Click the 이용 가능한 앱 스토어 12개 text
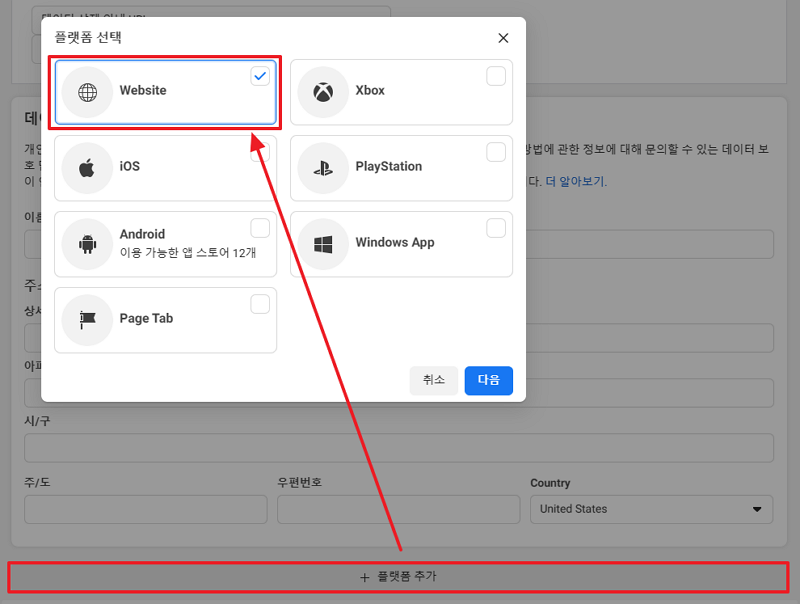The image size is (800, 604). click(x=188, y=253)
